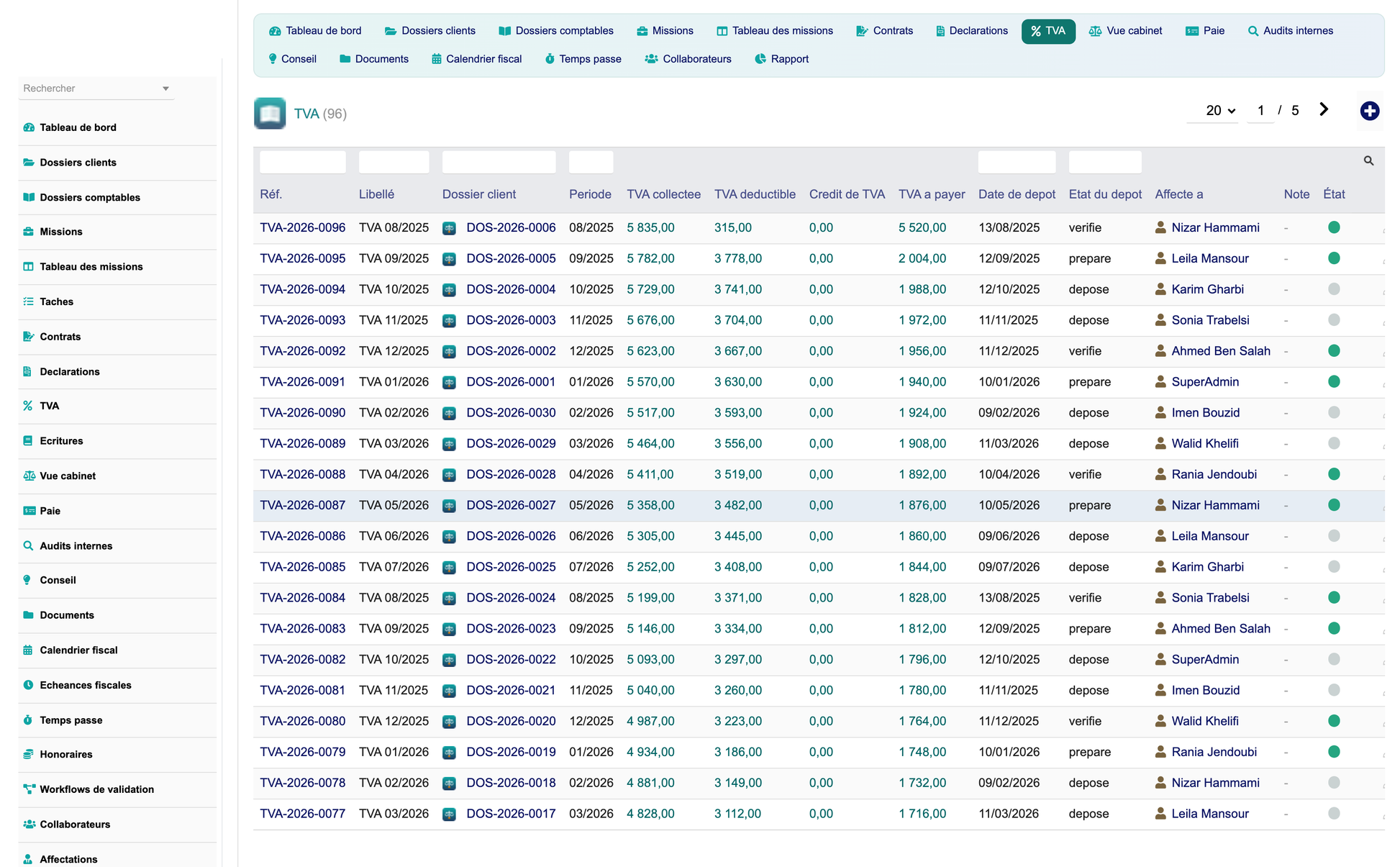
Task: Open collaborator Ahmed Ben Salah in row TVA-2026-0083
Action: pos(1221,629)
